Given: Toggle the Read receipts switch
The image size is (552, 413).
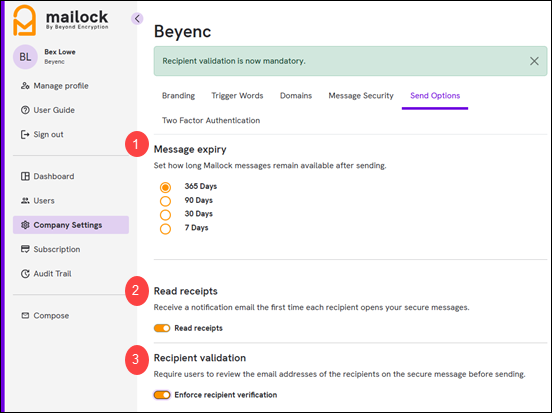Looking at the screenshot, I should click(x=162, y=328).
